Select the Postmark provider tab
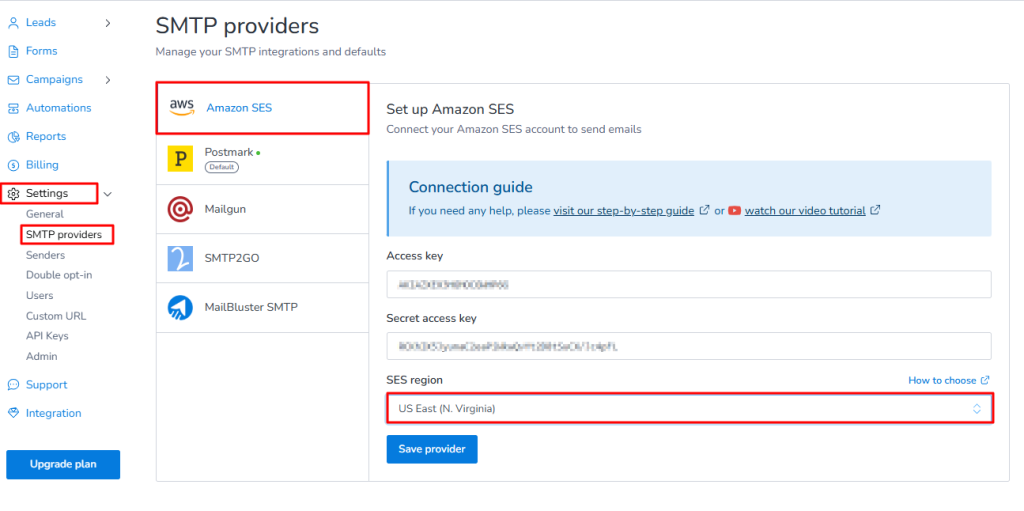Viewport: 1024px width, 511px height. click(x=263, y=159)
